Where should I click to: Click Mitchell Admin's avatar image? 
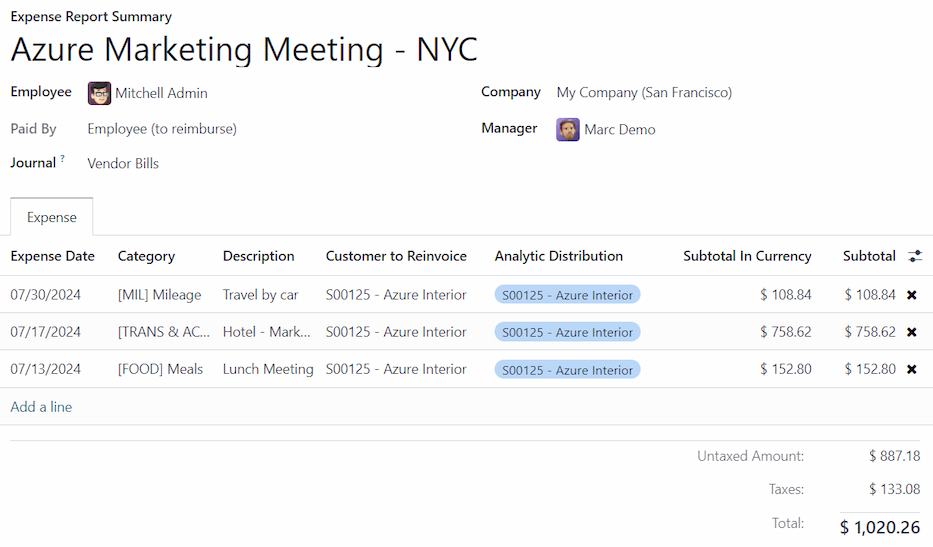pyautogui.click(x=99, y=93)
